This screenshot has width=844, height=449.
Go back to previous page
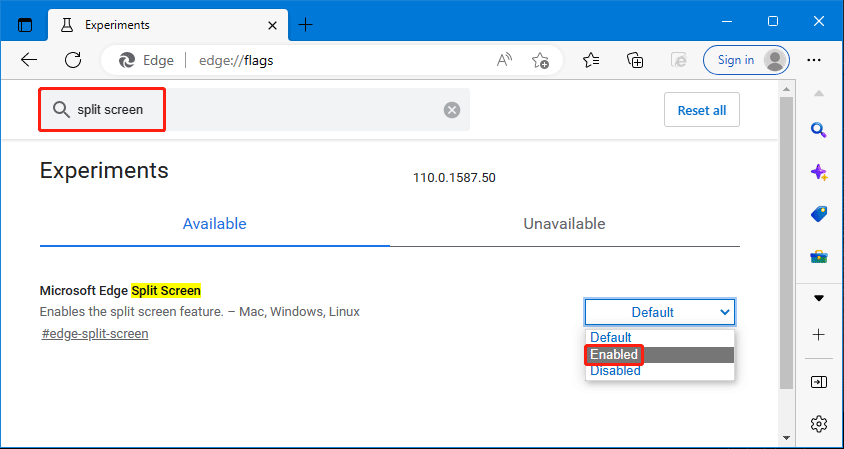(29, 60)
